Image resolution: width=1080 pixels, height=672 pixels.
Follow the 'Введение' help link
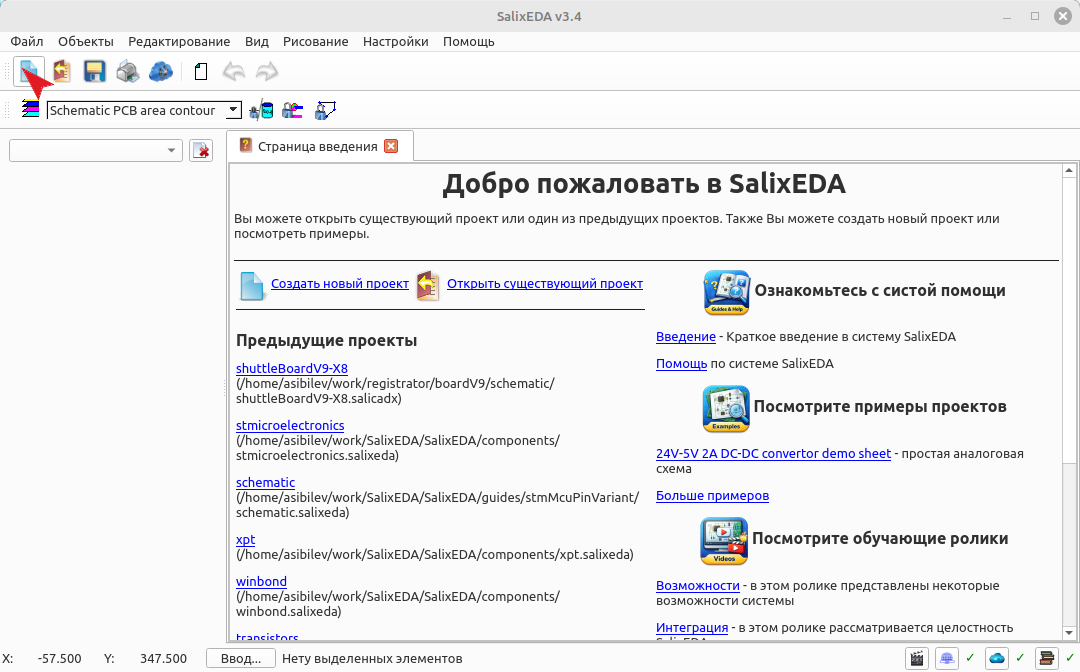click(x=685, y=336)
